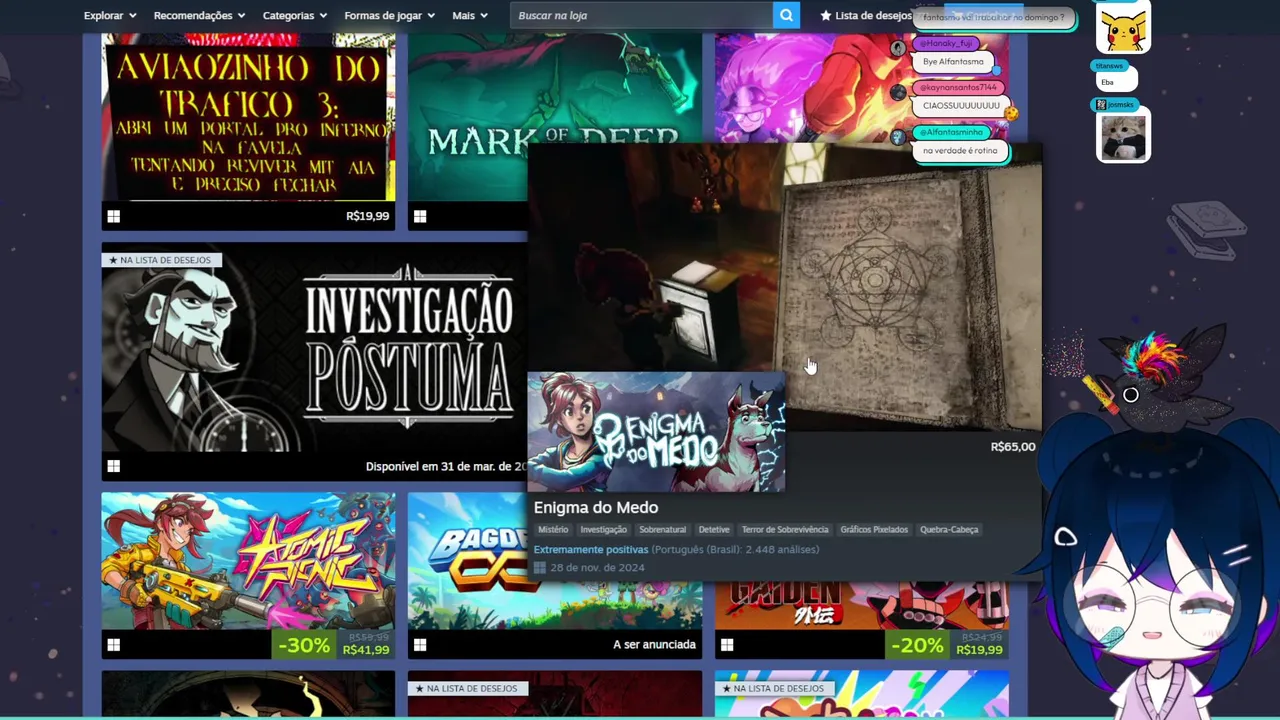Click the 28 de nov. de 2024 release date
The image size is (1280, 720).
pyautogui.click(x=597, y=568)
